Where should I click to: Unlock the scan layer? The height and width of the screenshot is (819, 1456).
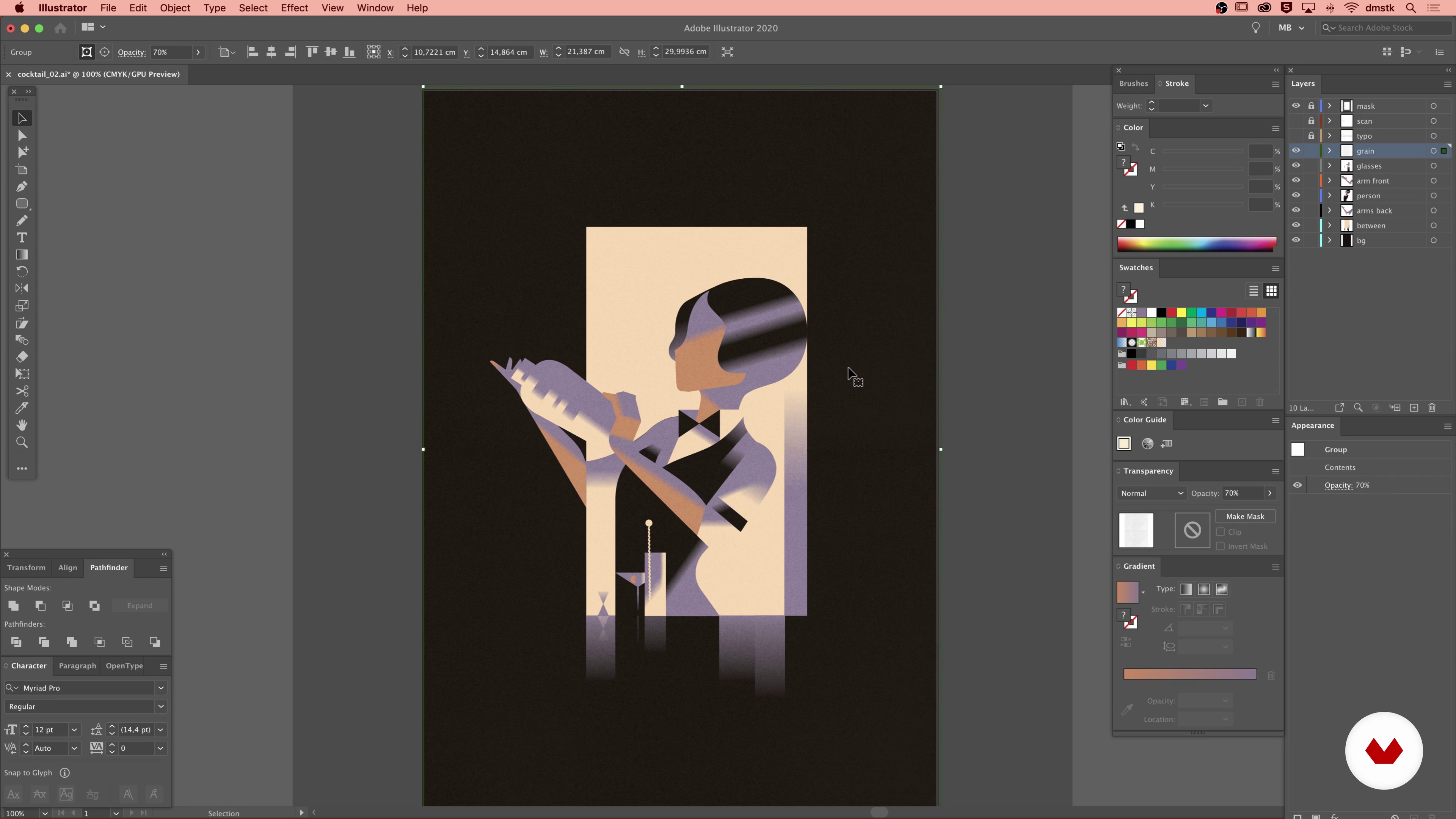pyautogui.click(x=1311, y=121)
